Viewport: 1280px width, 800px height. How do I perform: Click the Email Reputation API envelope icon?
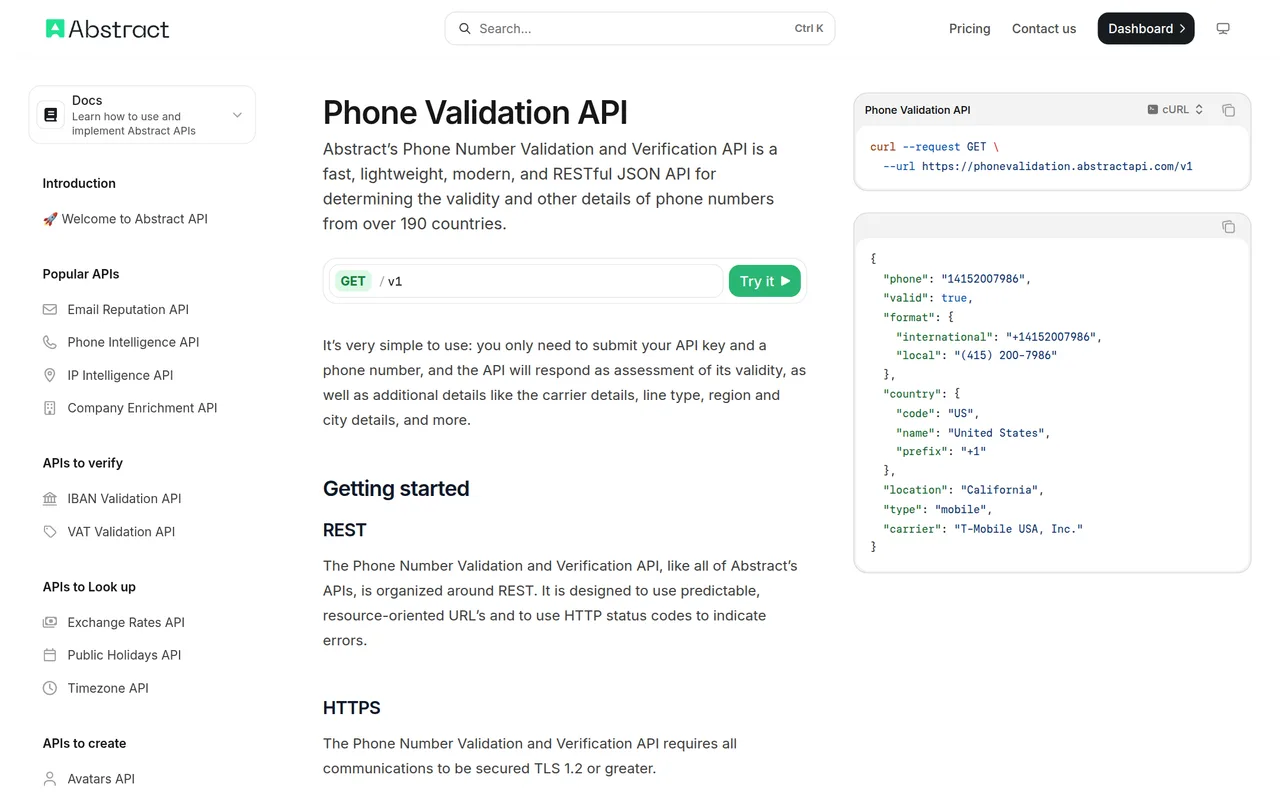(x=50, y=310)
